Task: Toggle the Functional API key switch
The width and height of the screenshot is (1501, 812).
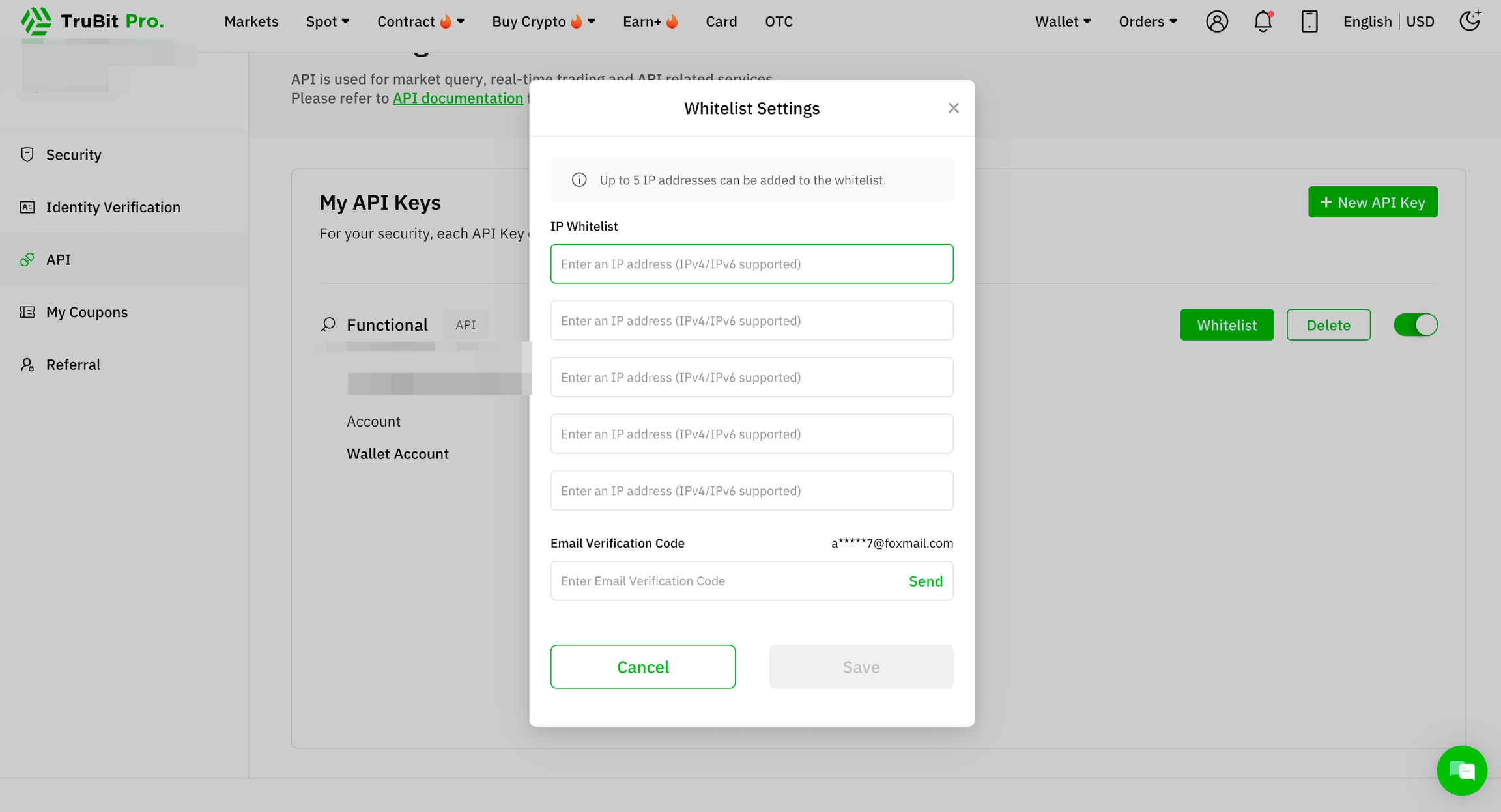Action: [1415, 324]
